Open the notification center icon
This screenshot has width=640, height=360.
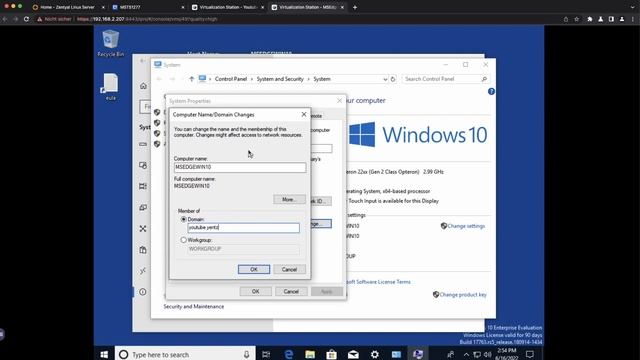[x=530, y=354]
